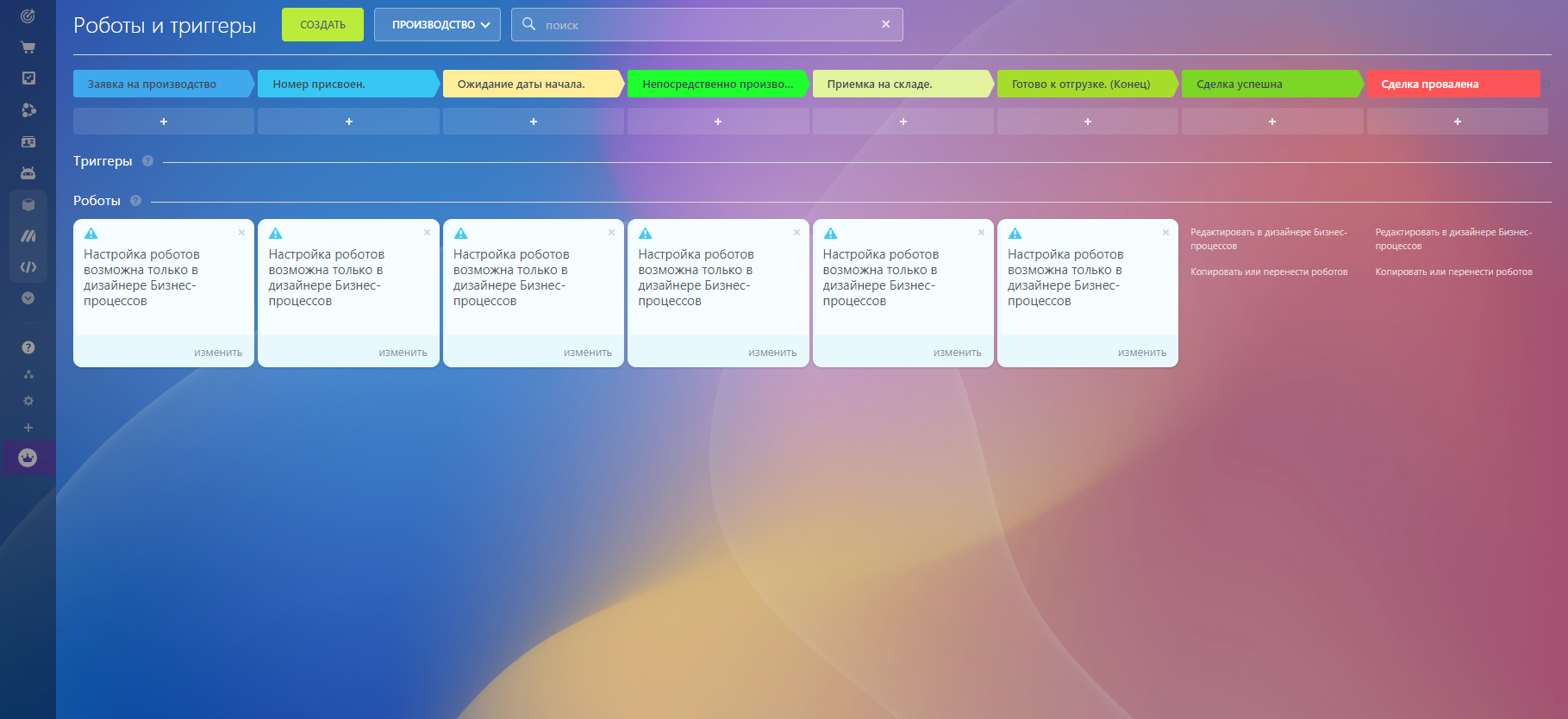Viewport: 1568px width, 719px height.
Task: Click Копировать или перенести роботов under Сделка успешна
Action: (1268, 272)
